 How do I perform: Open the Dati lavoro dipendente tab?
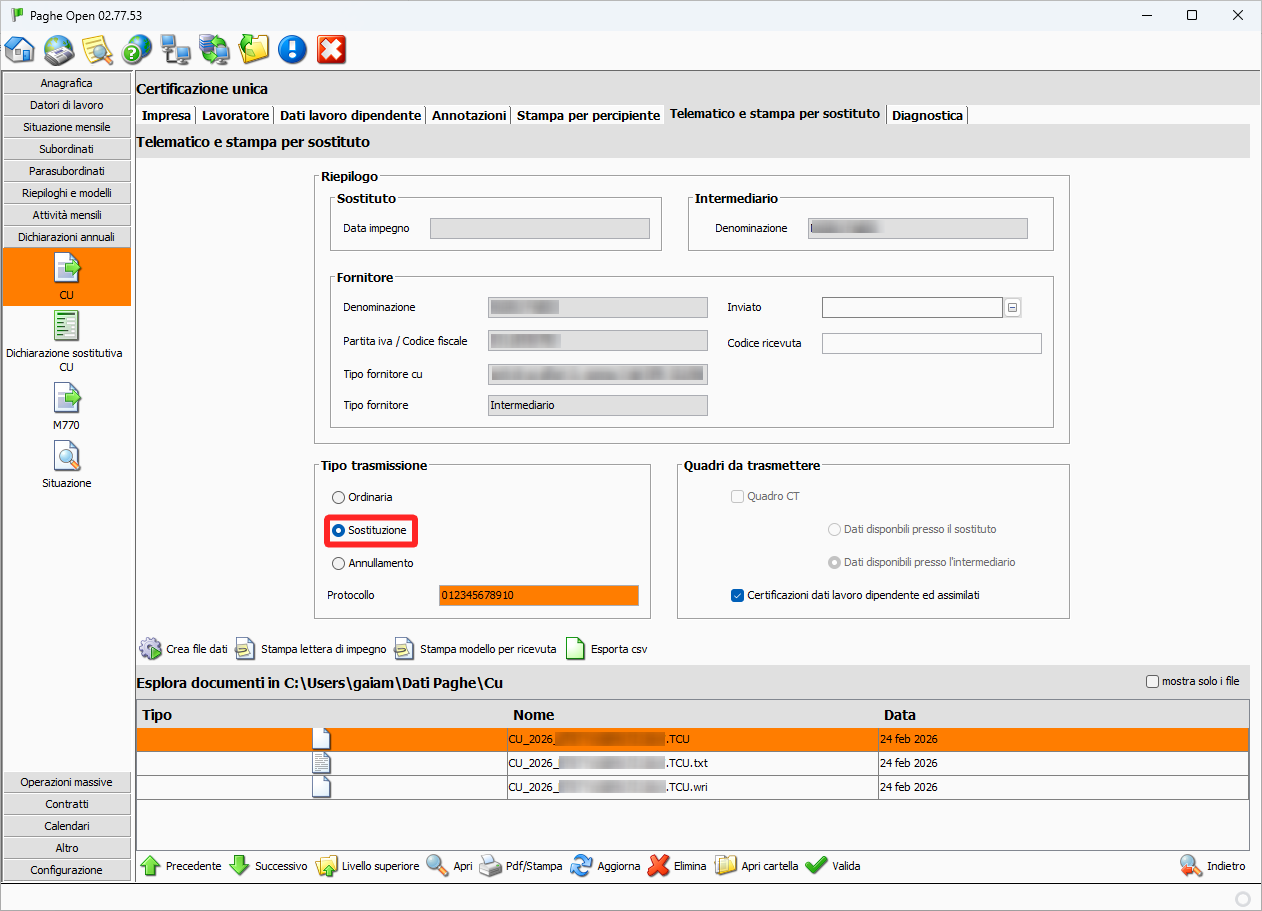pyautogui.click(x=350, y=116)
